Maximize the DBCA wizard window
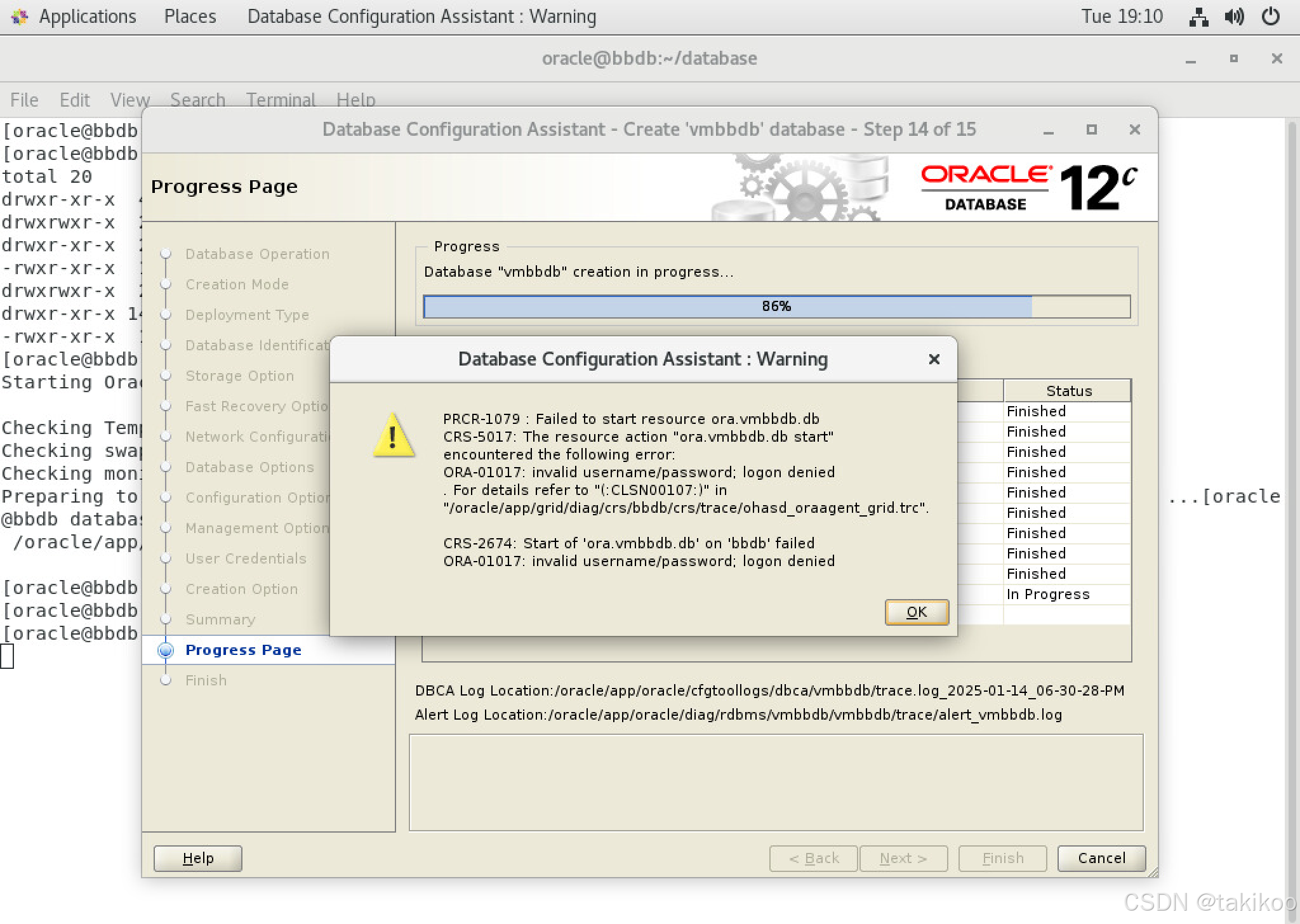Viewport: 1300px width, 924px height. click(1091, 129)
